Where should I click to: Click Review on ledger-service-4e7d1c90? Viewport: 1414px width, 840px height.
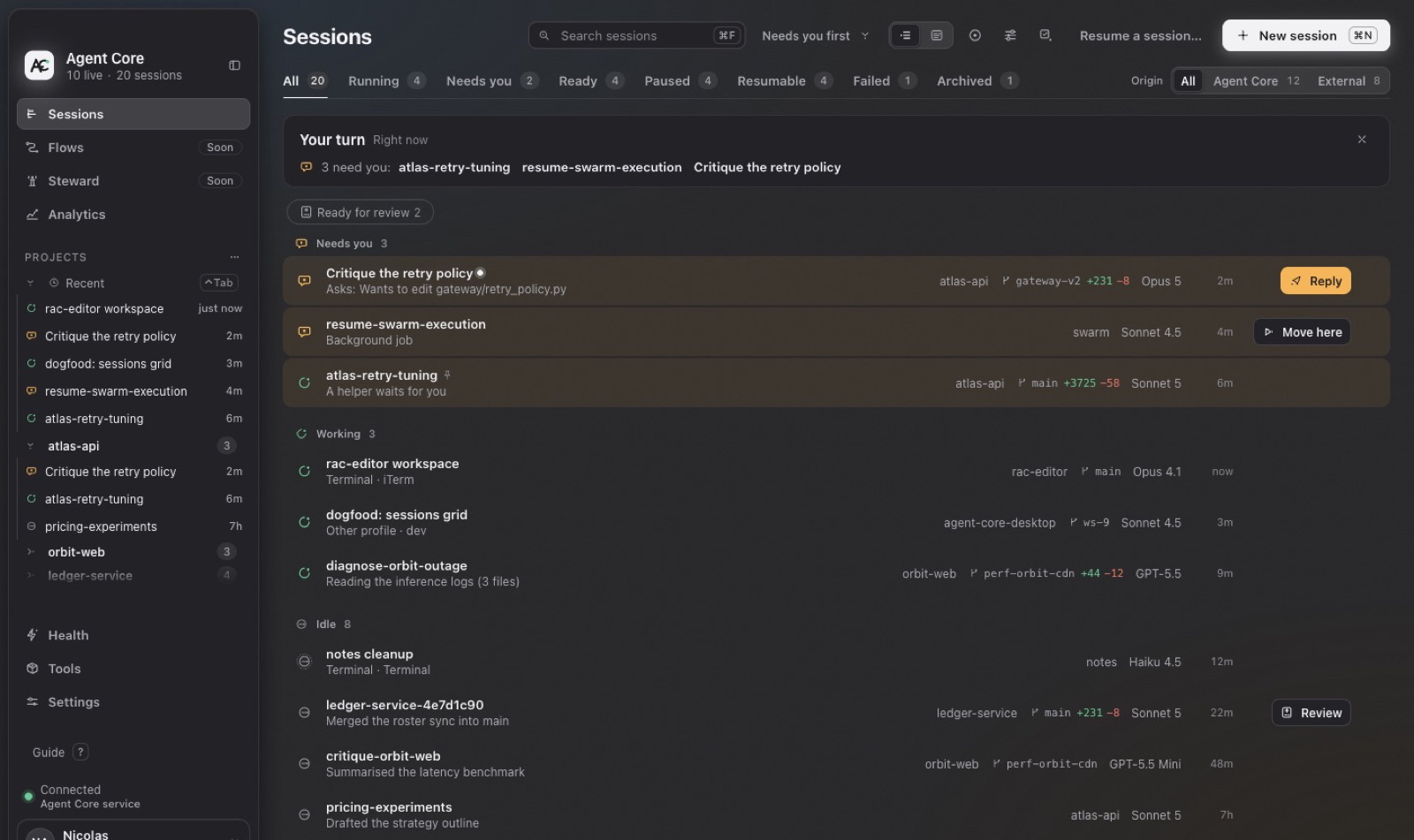click(x=1311, y=713)
